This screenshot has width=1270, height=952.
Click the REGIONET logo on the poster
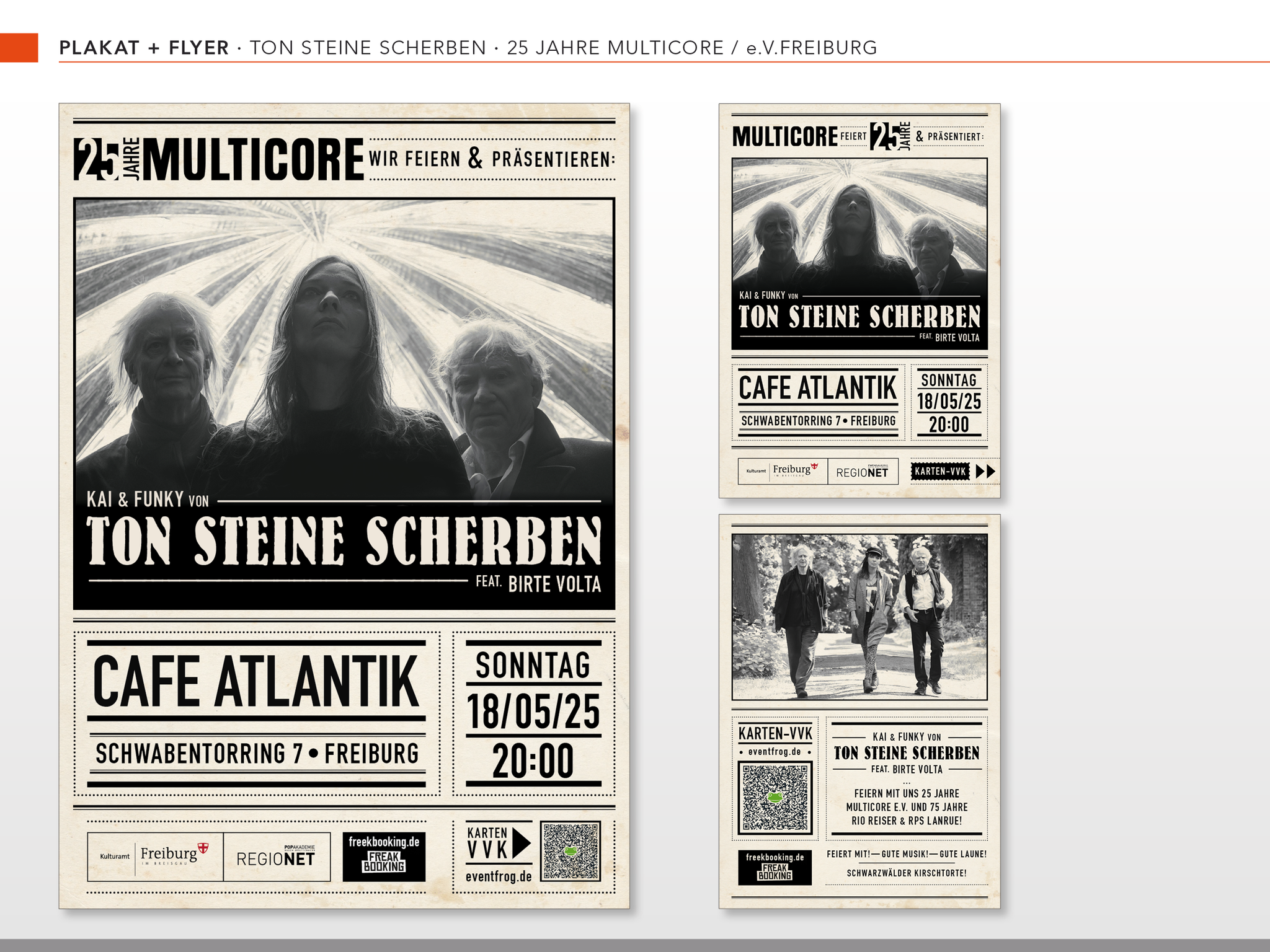(276, 858)
